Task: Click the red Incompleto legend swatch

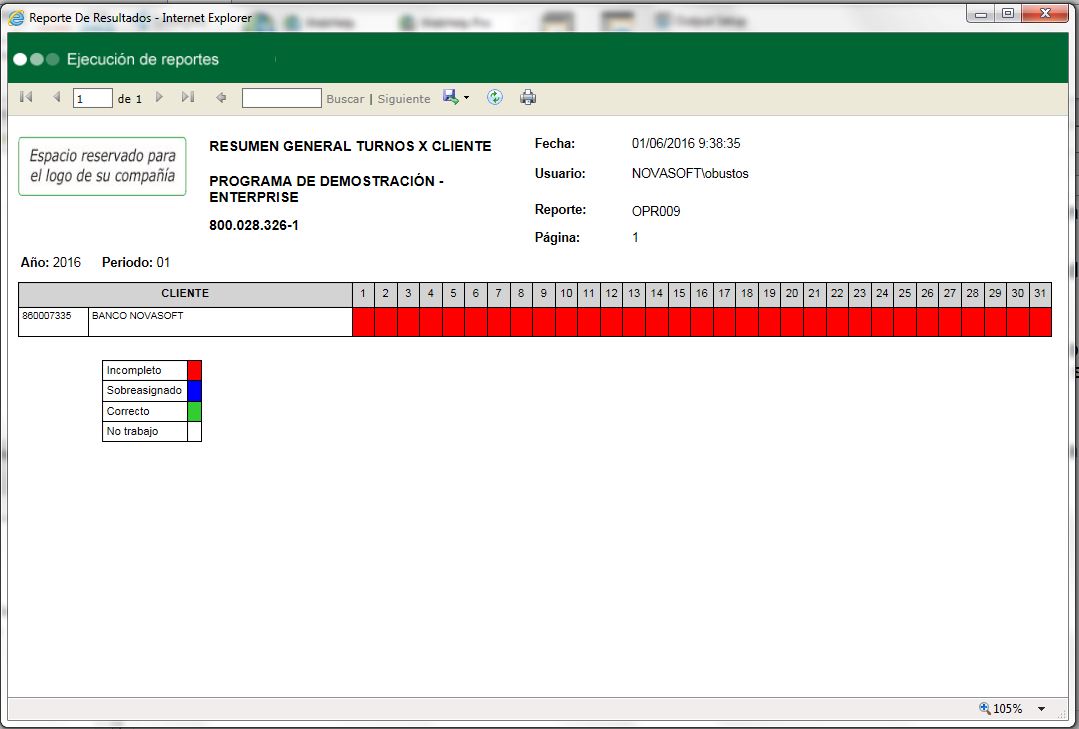Action: pos(194,370)
